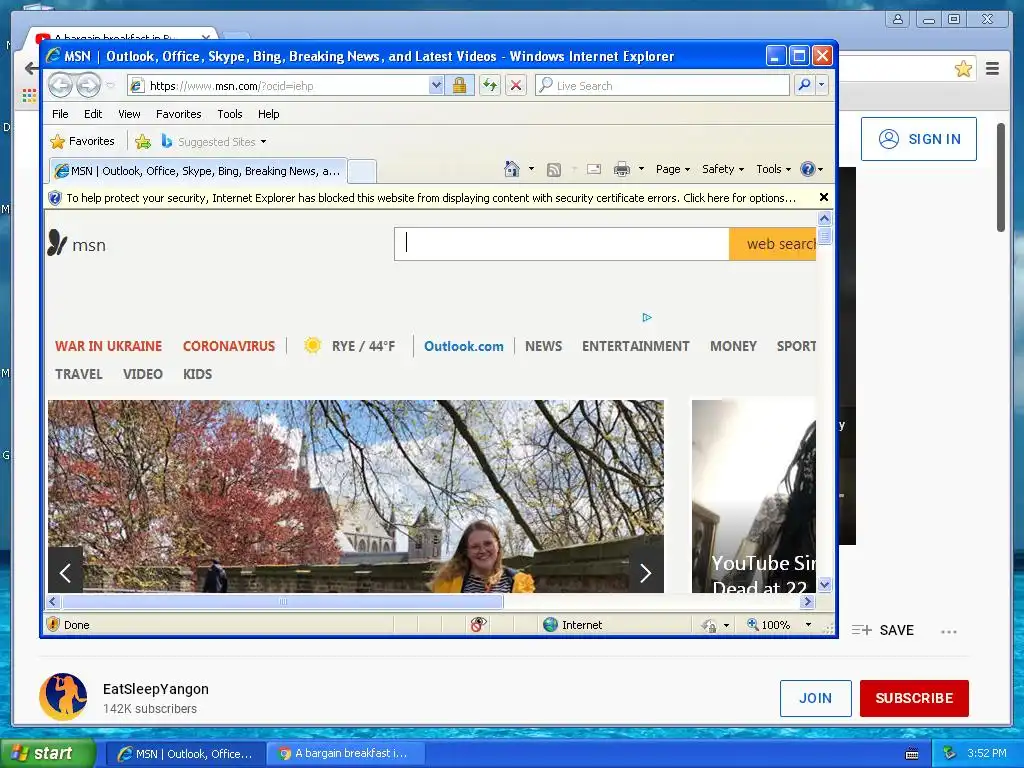The height and width of the screenshot is (768, 1024).
Task: Open the Windows start button
Action: click(x=46, y=754)
